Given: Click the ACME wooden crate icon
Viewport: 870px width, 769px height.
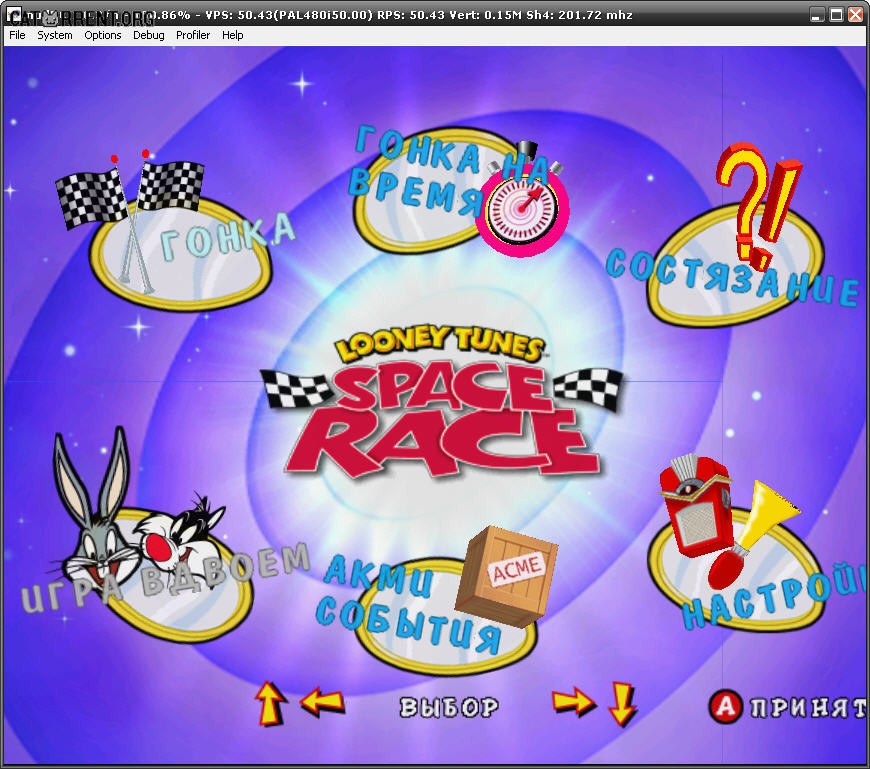Looking at the screenshot, I should (x=506, y=575).
